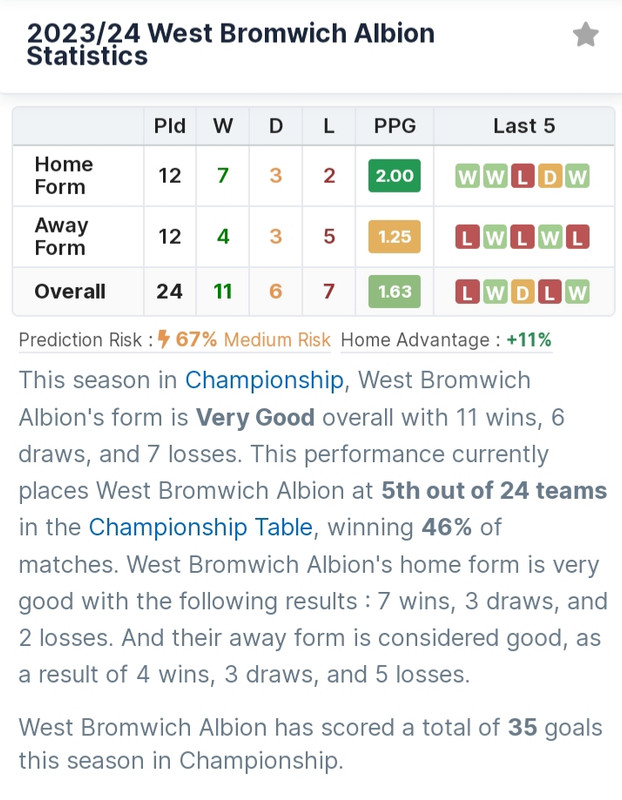Click the first L badge in Away Form
The height and width of the screenshot is (800, 622).
pyautogui.click(x=467, y=237)
